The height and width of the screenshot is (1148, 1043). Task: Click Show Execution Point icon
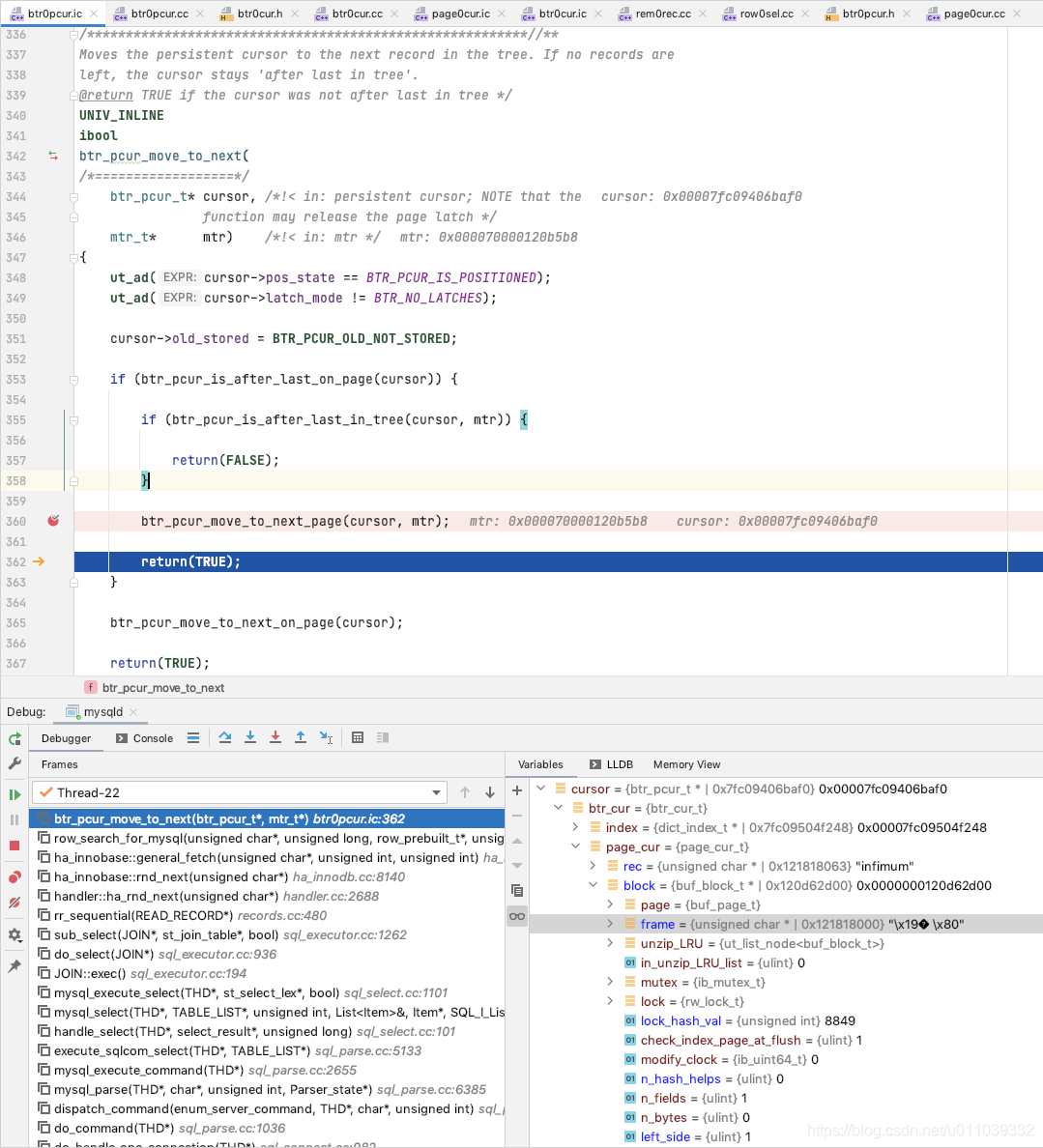193,738
